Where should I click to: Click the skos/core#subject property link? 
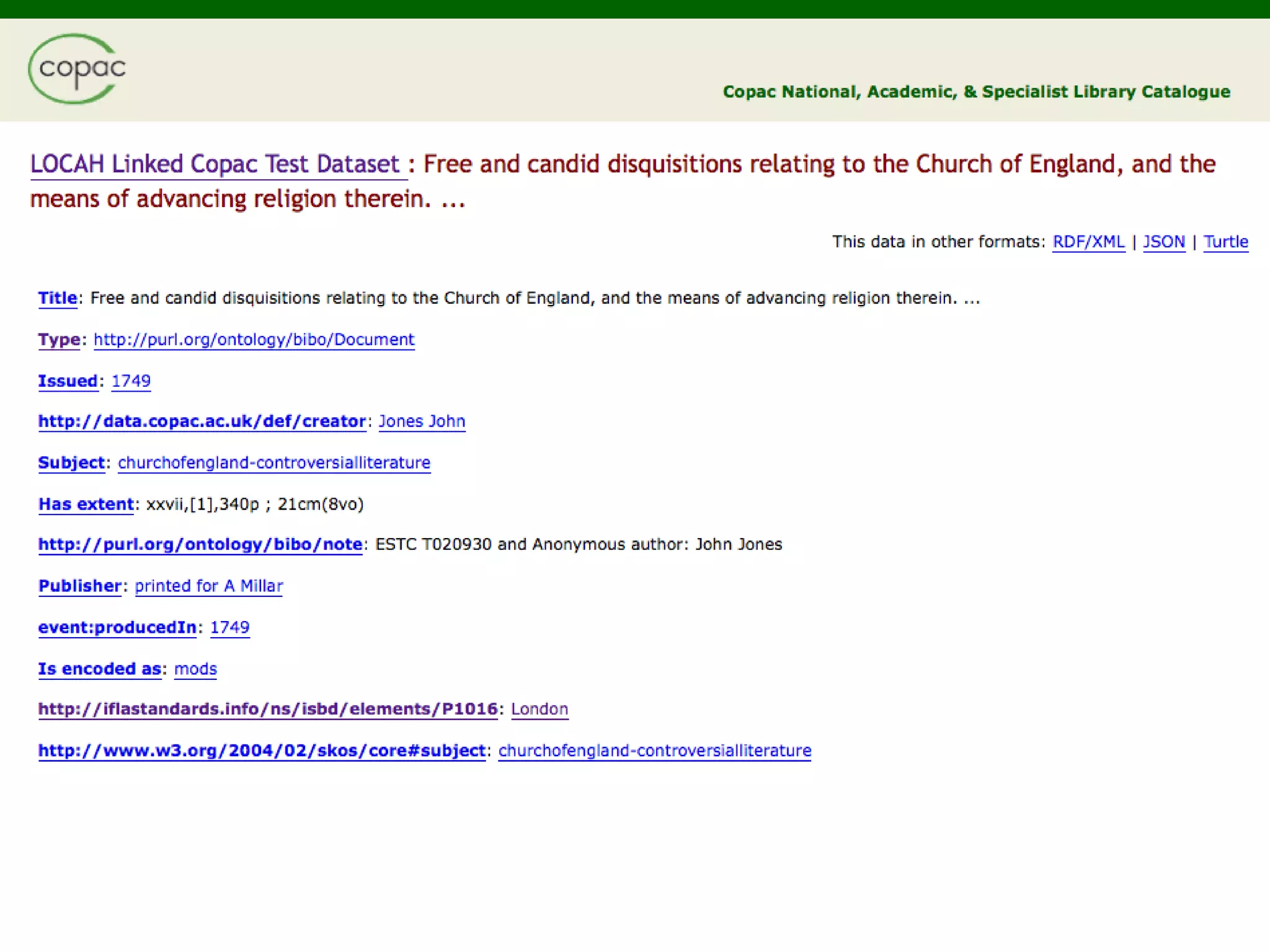(262, 751)
